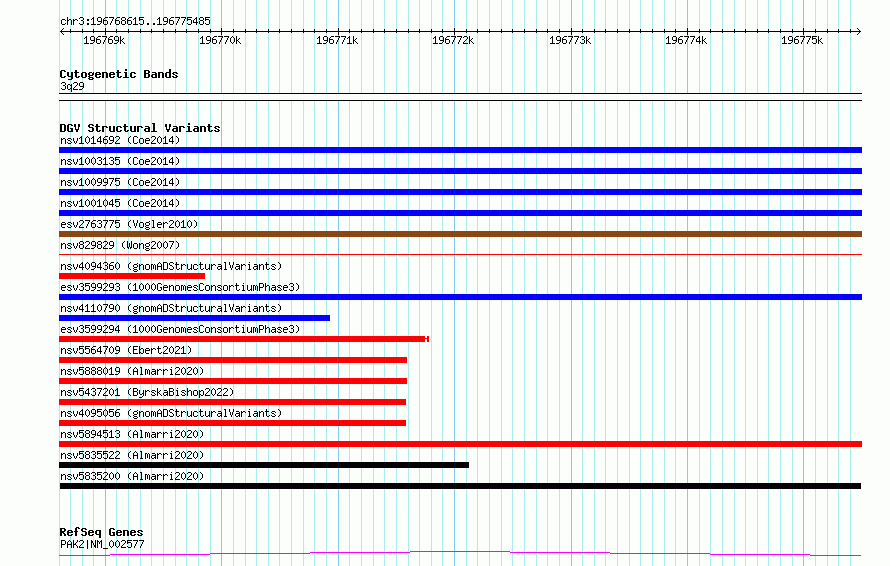Select the red nsv5888019 variant bar
890x566 pixels.
(233, 381)
